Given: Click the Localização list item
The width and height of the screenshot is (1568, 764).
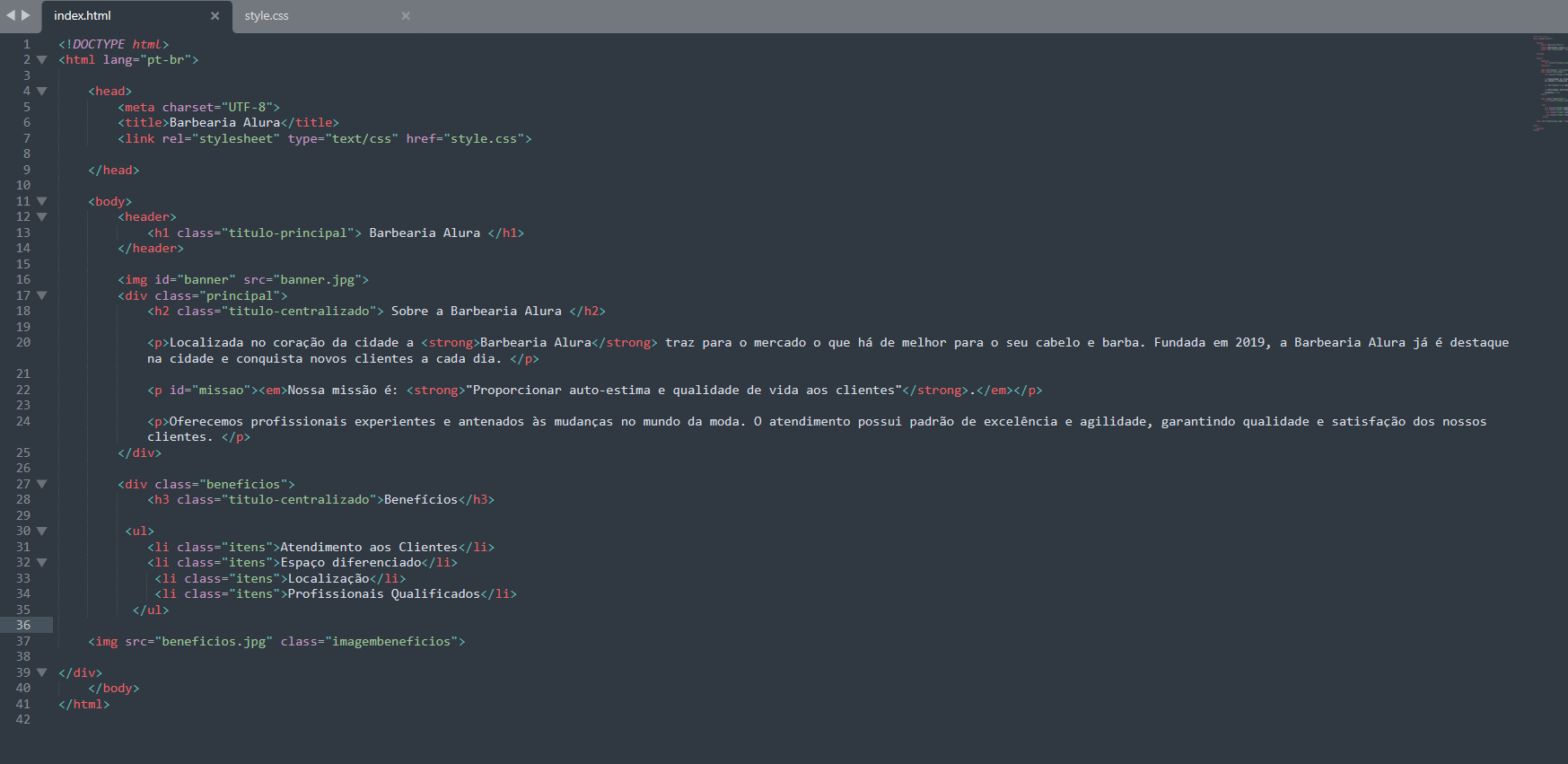Looking at the screenshot, I should tap(280, 578).
